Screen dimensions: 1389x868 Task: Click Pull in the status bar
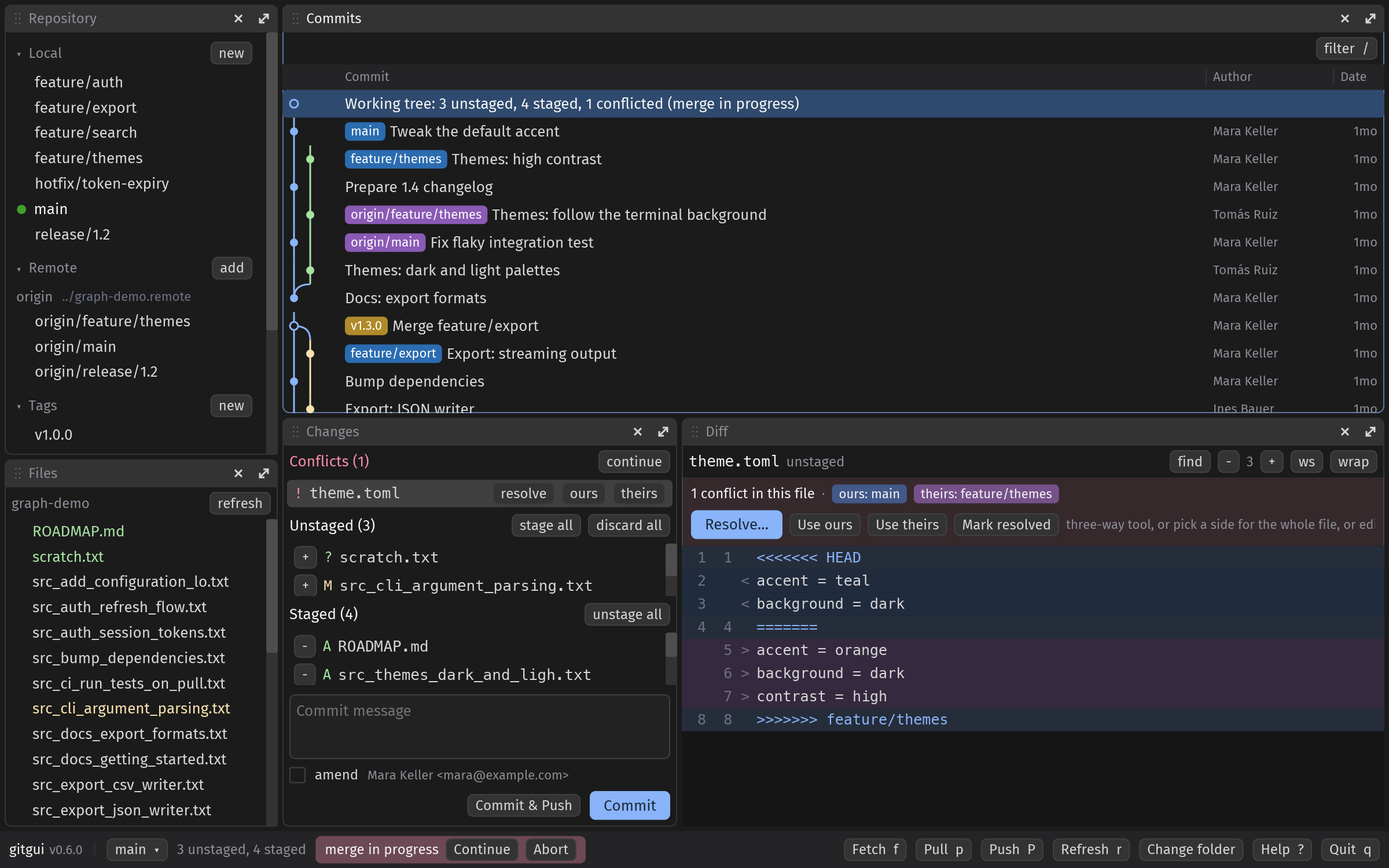click(943, 849)
